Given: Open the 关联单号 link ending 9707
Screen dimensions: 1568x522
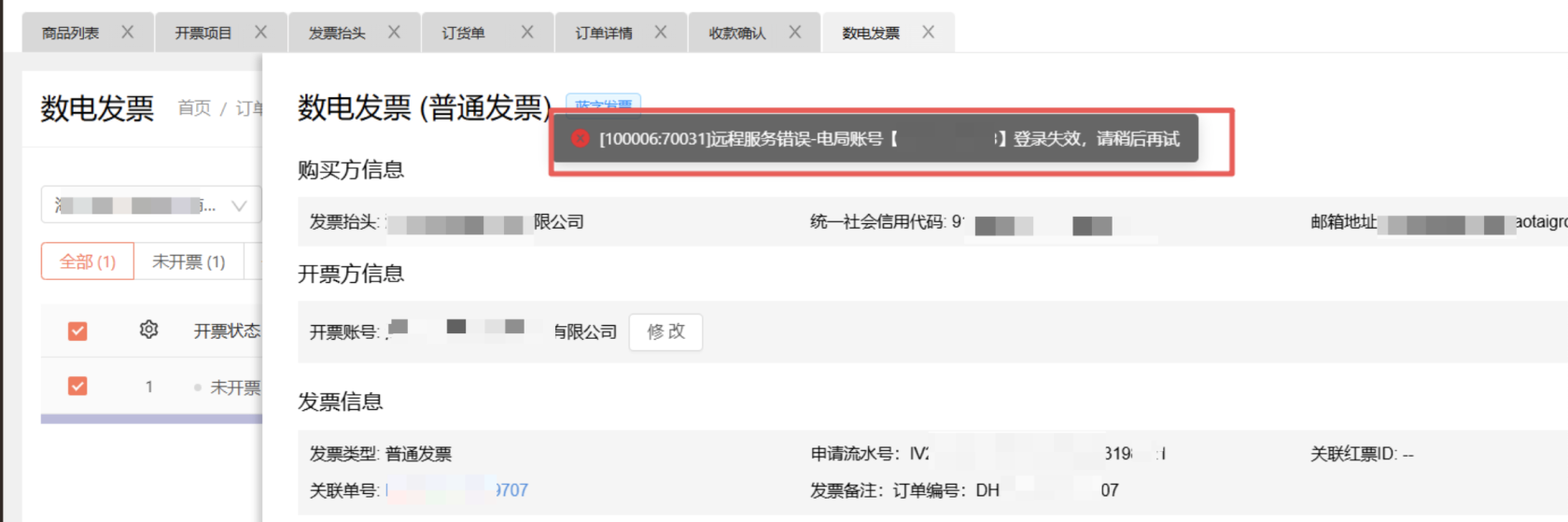Looking at the screenshot, I should 457,490.
